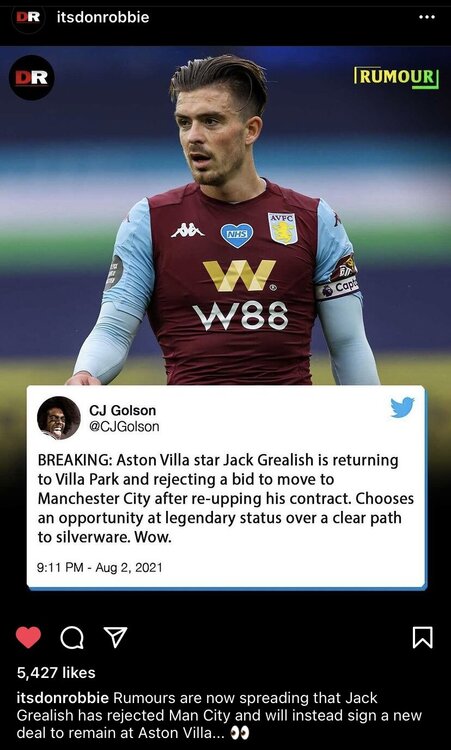Open three-dot post options menu
451x750 pixels.
[x=427, y=17]
